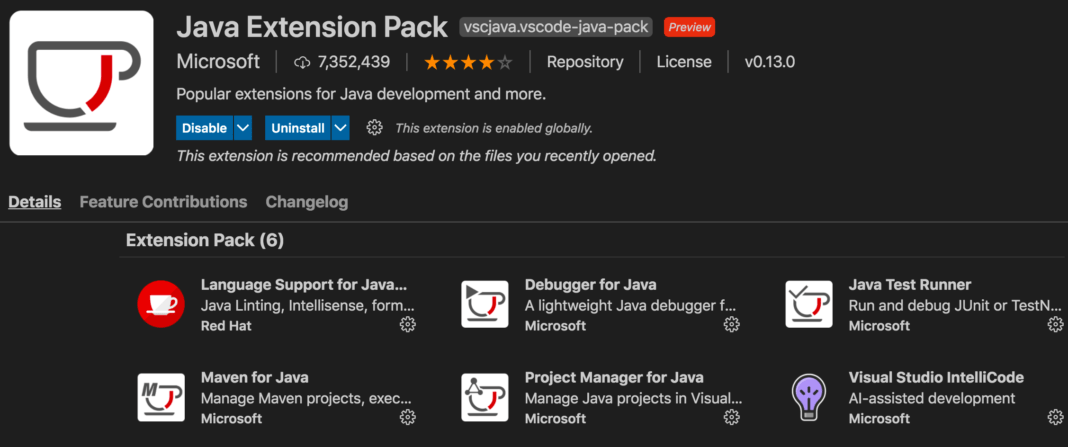This screenshot has width=1068, height=447.
Task: Open Project Manager for Java extension title
Action: tap(614, 377)
